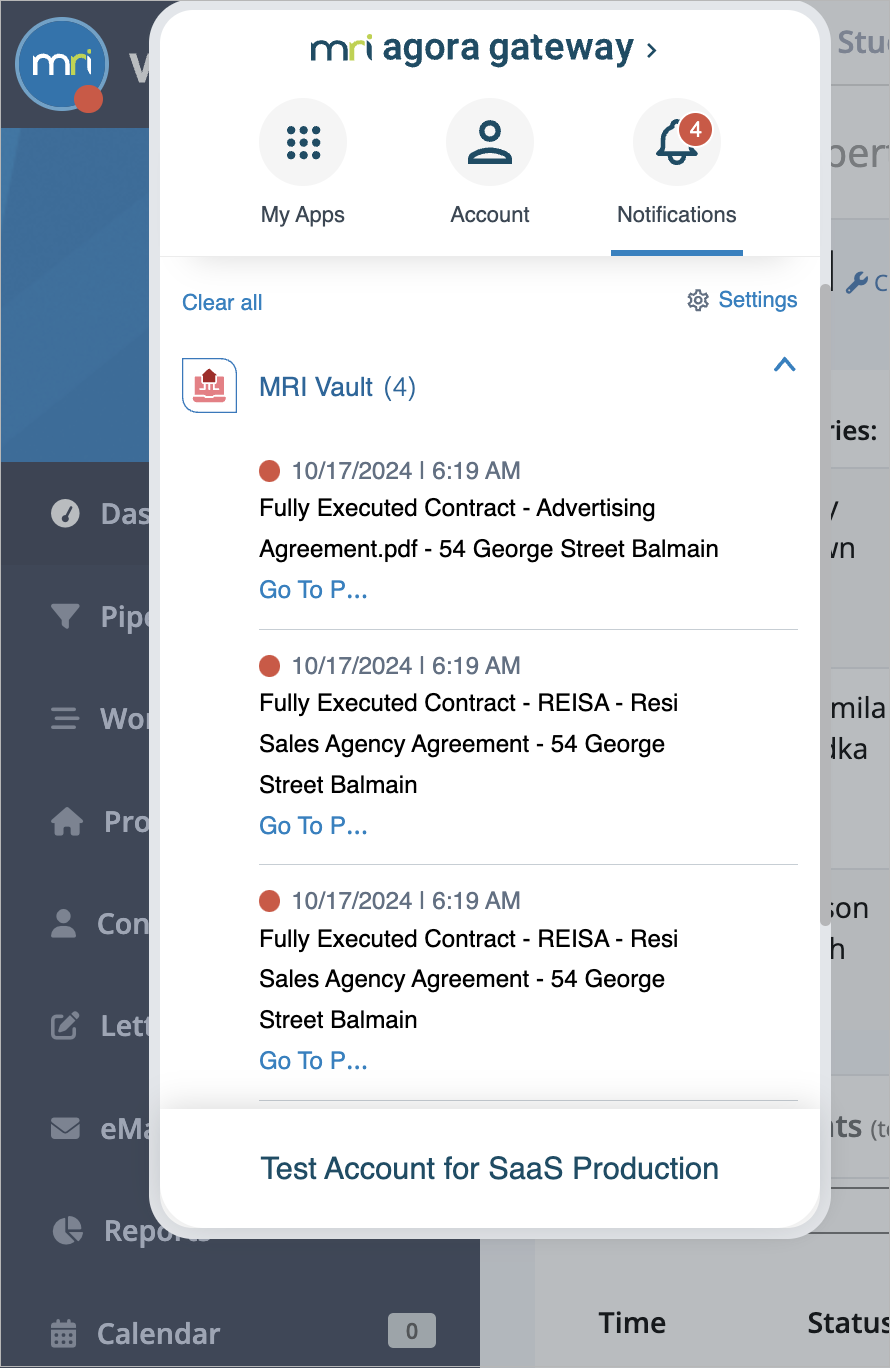Click the Dashboard gauge icon in sidebar
The width and height of the screenshot is (890, 1368).
click(65, 514)
